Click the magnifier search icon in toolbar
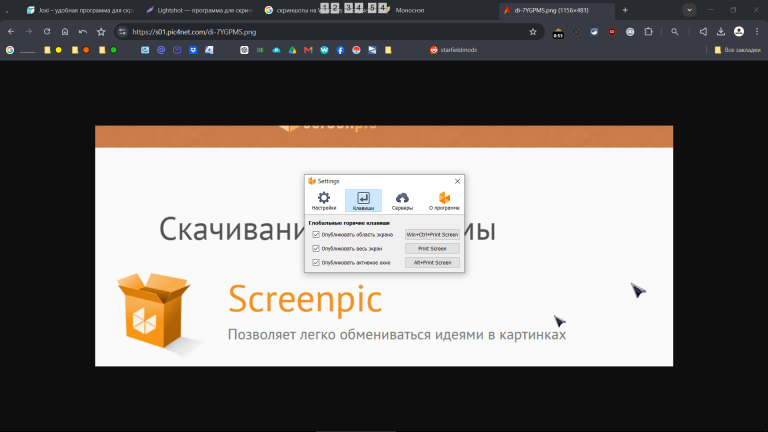768x432 pixels. [674, 32]
